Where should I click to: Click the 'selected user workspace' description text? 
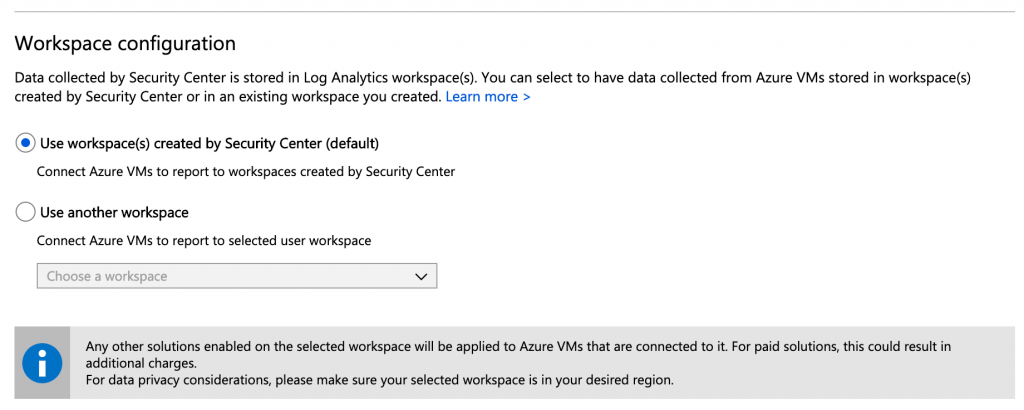[204, 241]
